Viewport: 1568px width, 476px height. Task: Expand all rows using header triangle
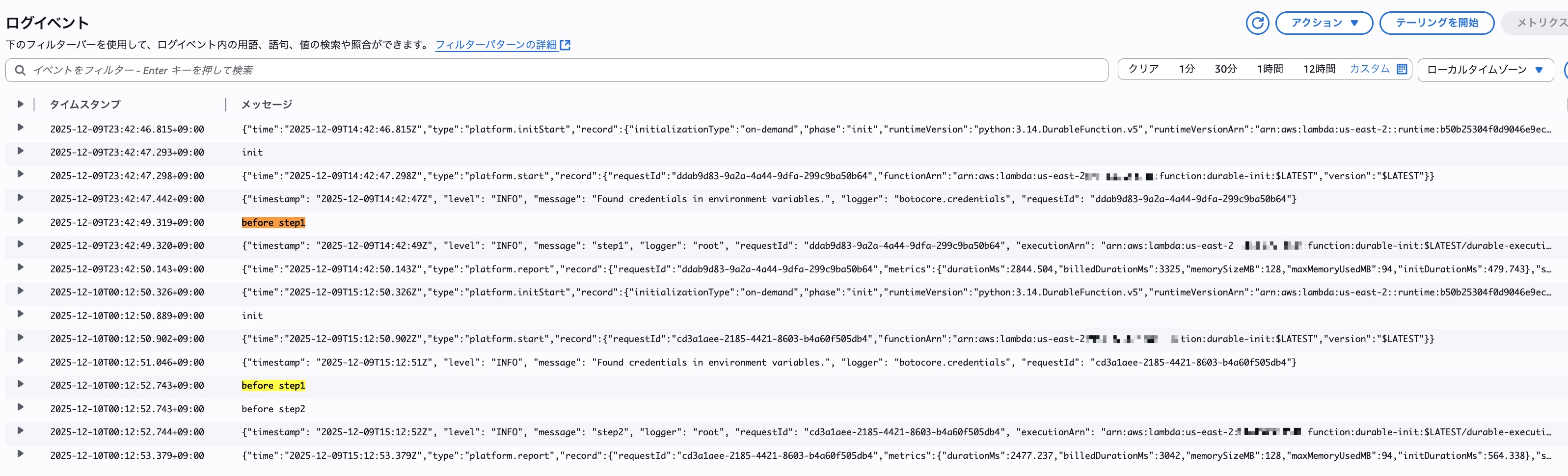20,104
